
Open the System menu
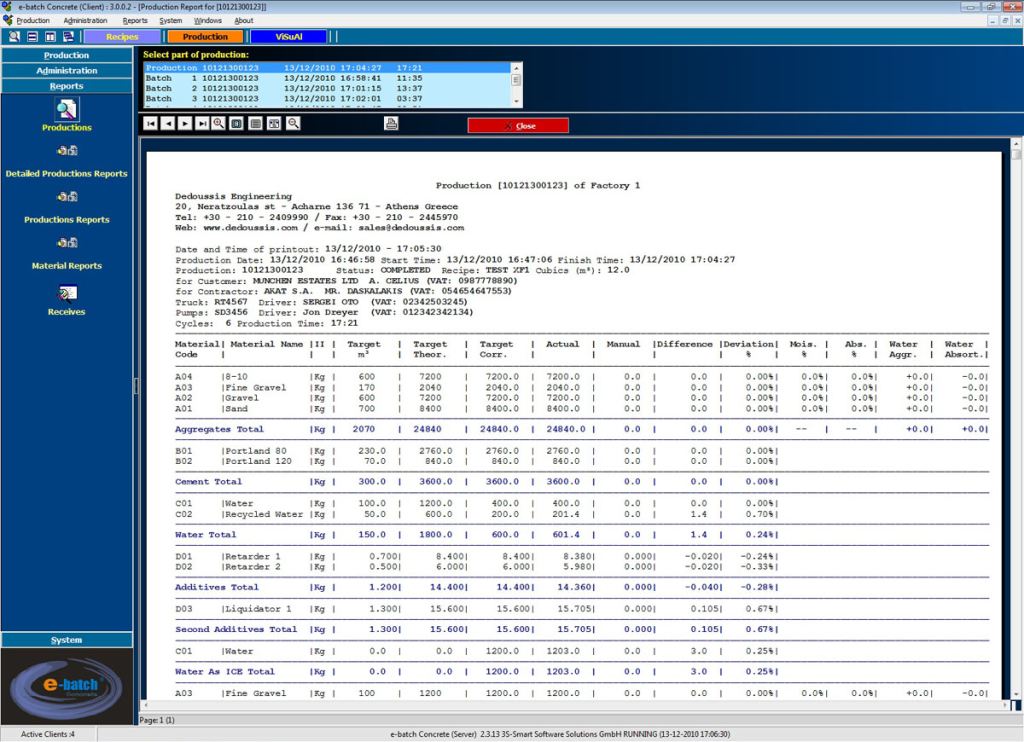tap(170, 21)
